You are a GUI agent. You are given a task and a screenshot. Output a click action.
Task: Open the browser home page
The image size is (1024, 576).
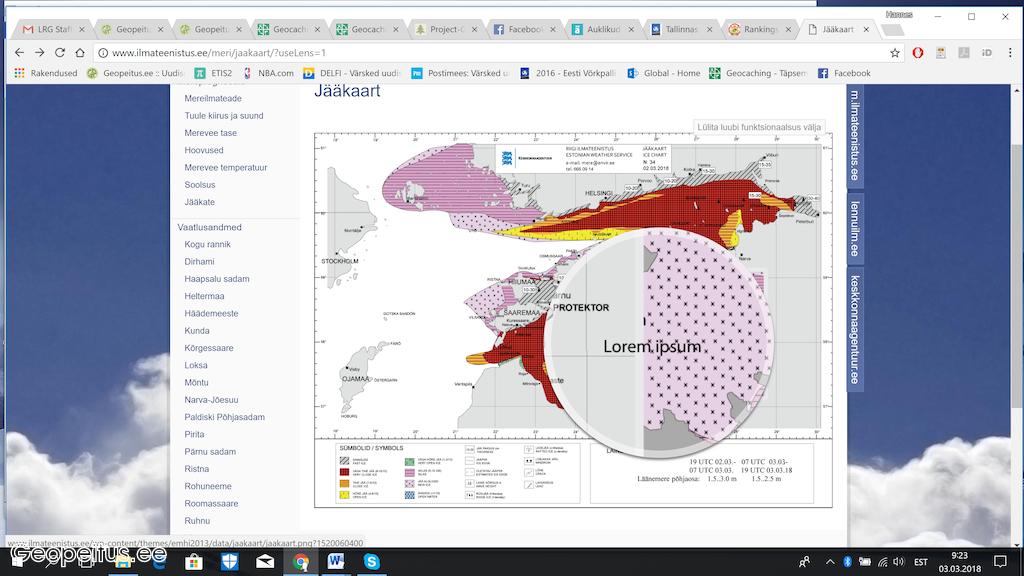[x=80, y=53]
